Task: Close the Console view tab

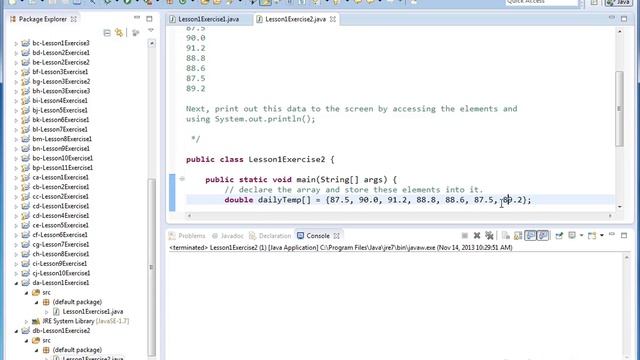Action: click(x=336, y=236)
